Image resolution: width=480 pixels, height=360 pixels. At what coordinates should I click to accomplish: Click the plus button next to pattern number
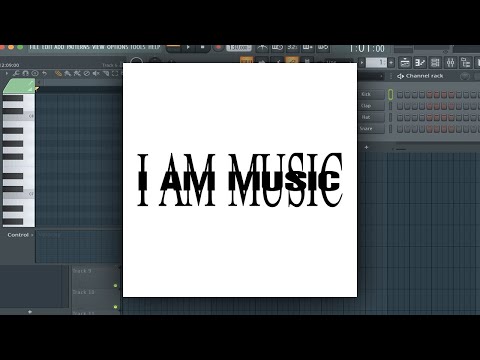click(x=391, y=63)
